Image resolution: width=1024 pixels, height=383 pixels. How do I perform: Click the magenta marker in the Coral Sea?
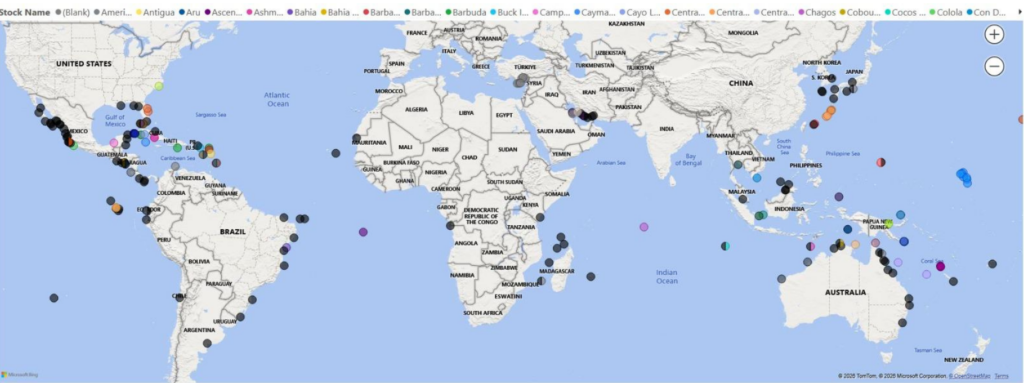pos(940,266)
